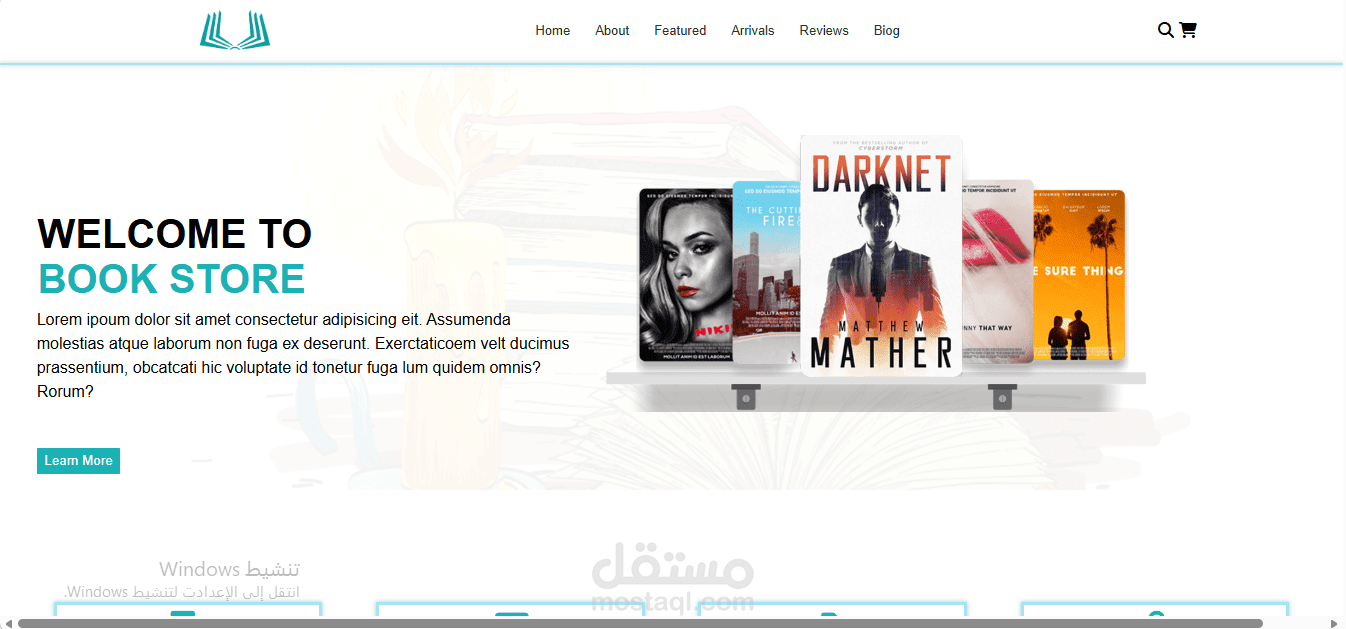This screenshot has width=1346, height=629.
Task: Click the Lorem ipsum description paragraph
Action: click(x=303, y=356)
